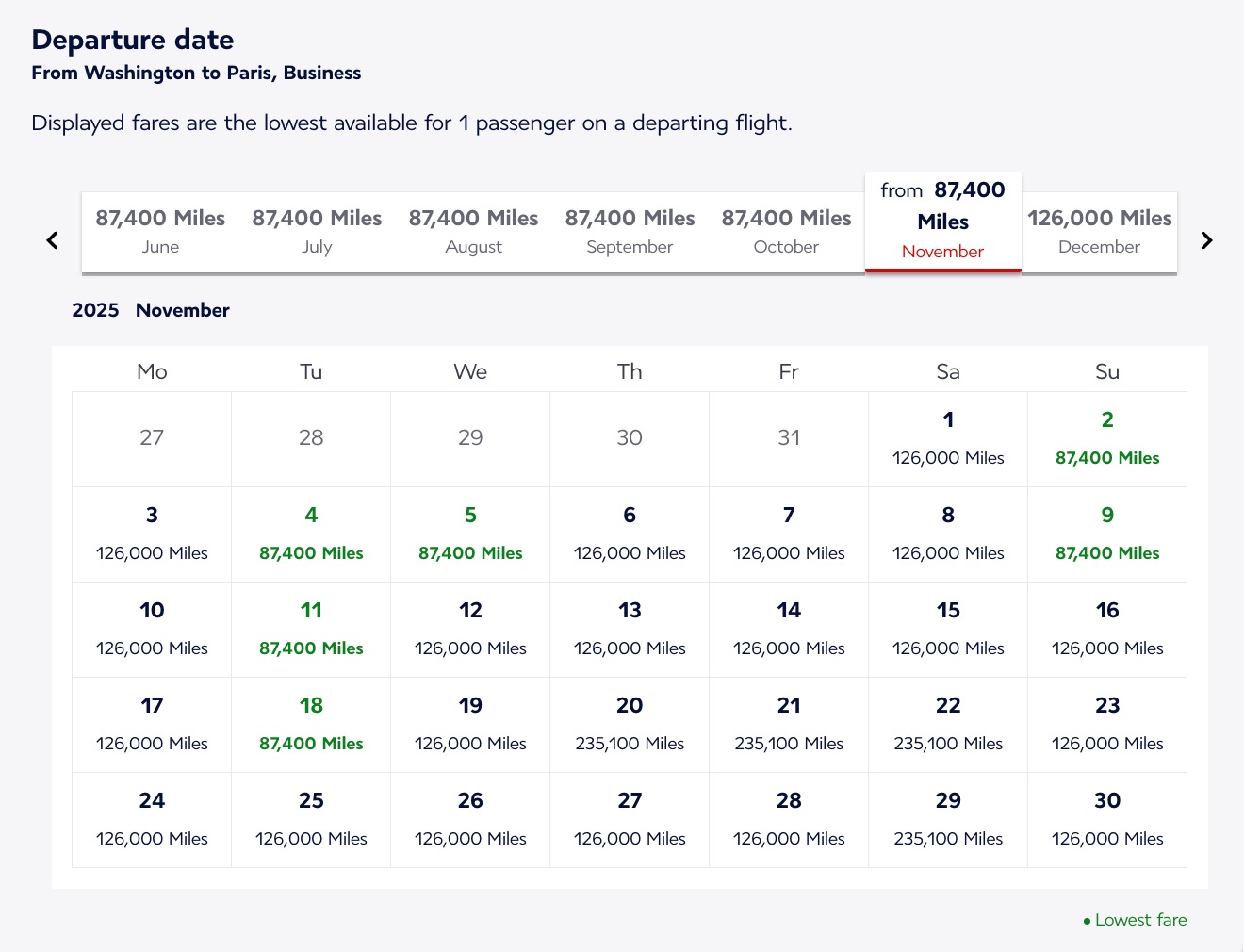Switch to the September month tab
1244x952 pixels.
click(630, 232)
